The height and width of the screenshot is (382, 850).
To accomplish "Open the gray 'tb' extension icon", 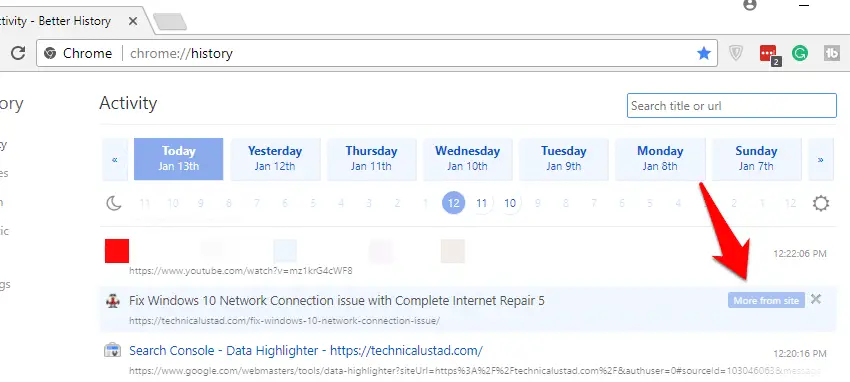I will 832,53.
